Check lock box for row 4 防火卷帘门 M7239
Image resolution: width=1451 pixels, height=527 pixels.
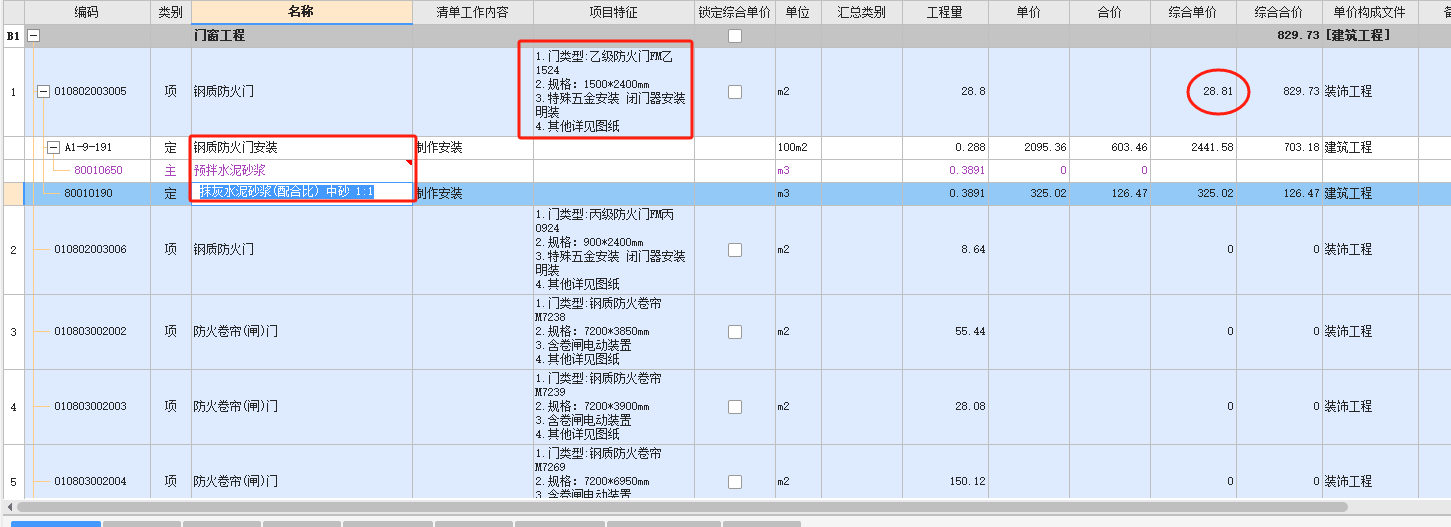point(735,407)
